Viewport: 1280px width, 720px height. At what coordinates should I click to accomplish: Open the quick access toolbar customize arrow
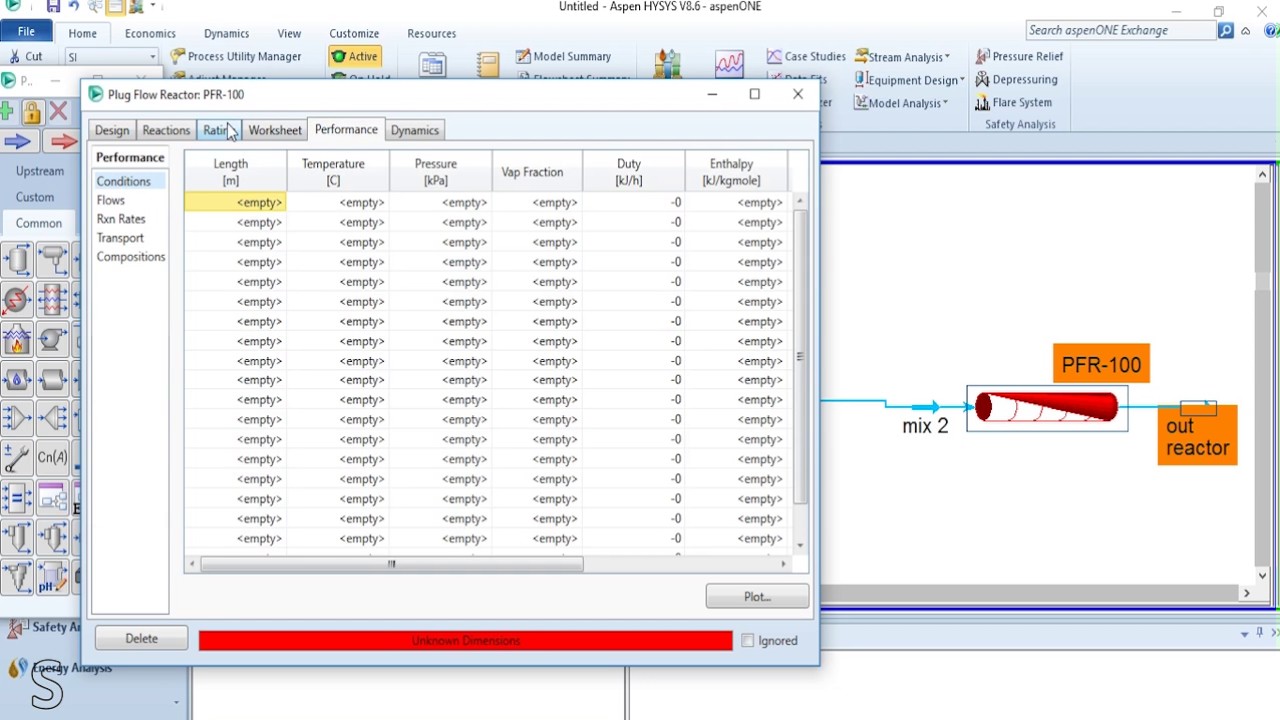pos(152,7)
